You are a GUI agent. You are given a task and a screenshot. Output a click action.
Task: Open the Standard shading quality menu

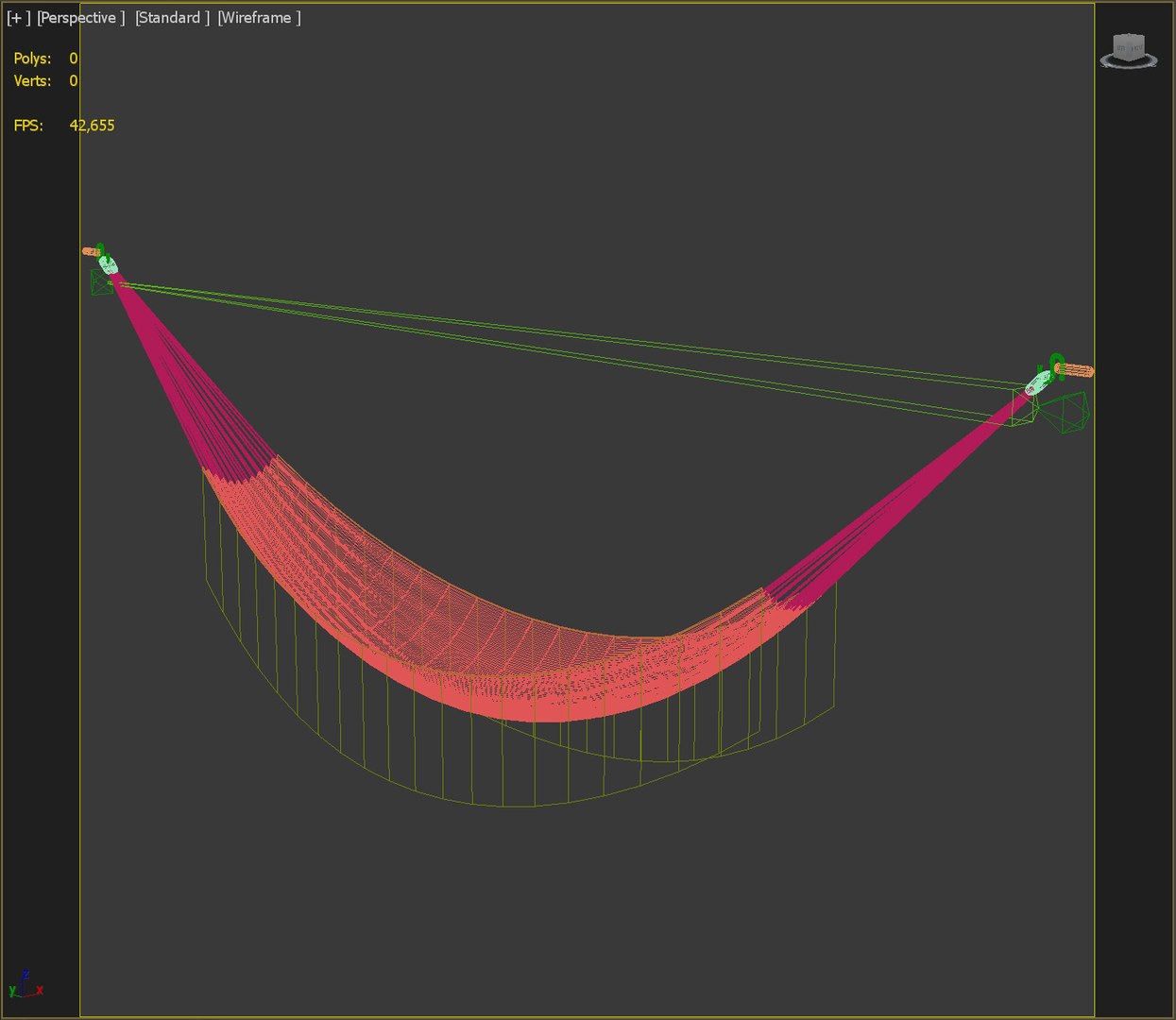(172, 18)
